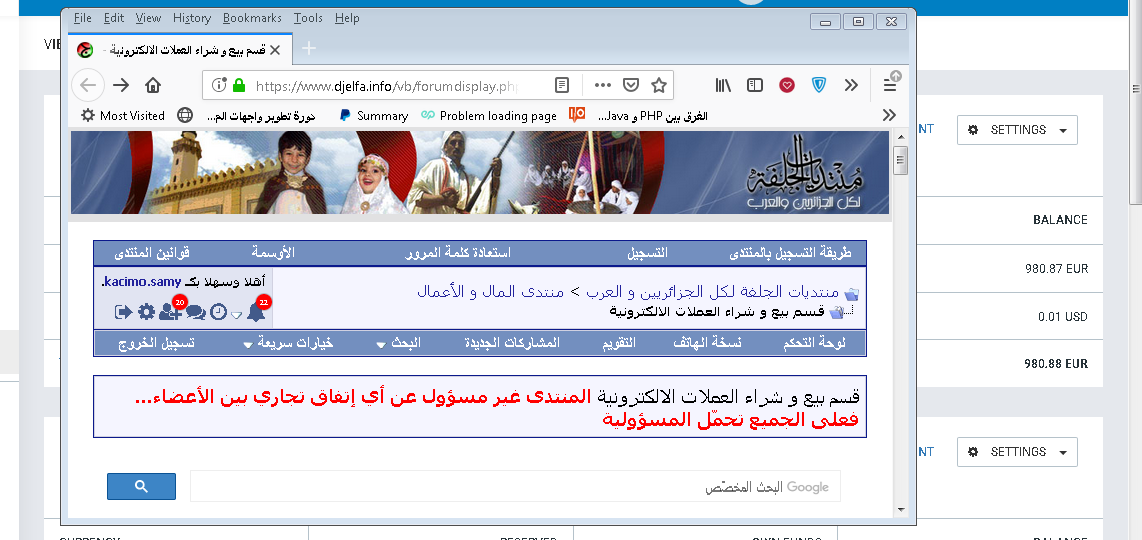Image resolution: width=1142 pixels, height=540 pixels.
Task: Open the new tab plus button
Action: 309,48
